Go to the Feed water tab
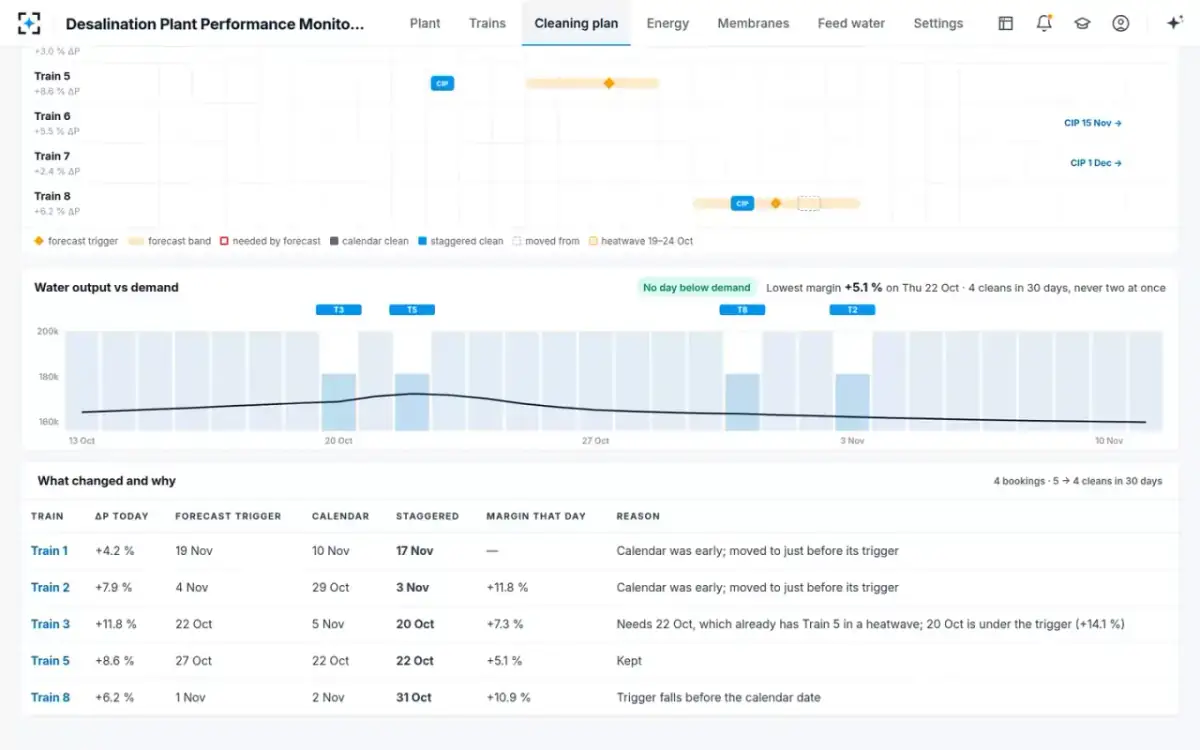 (x=851, y=23)
